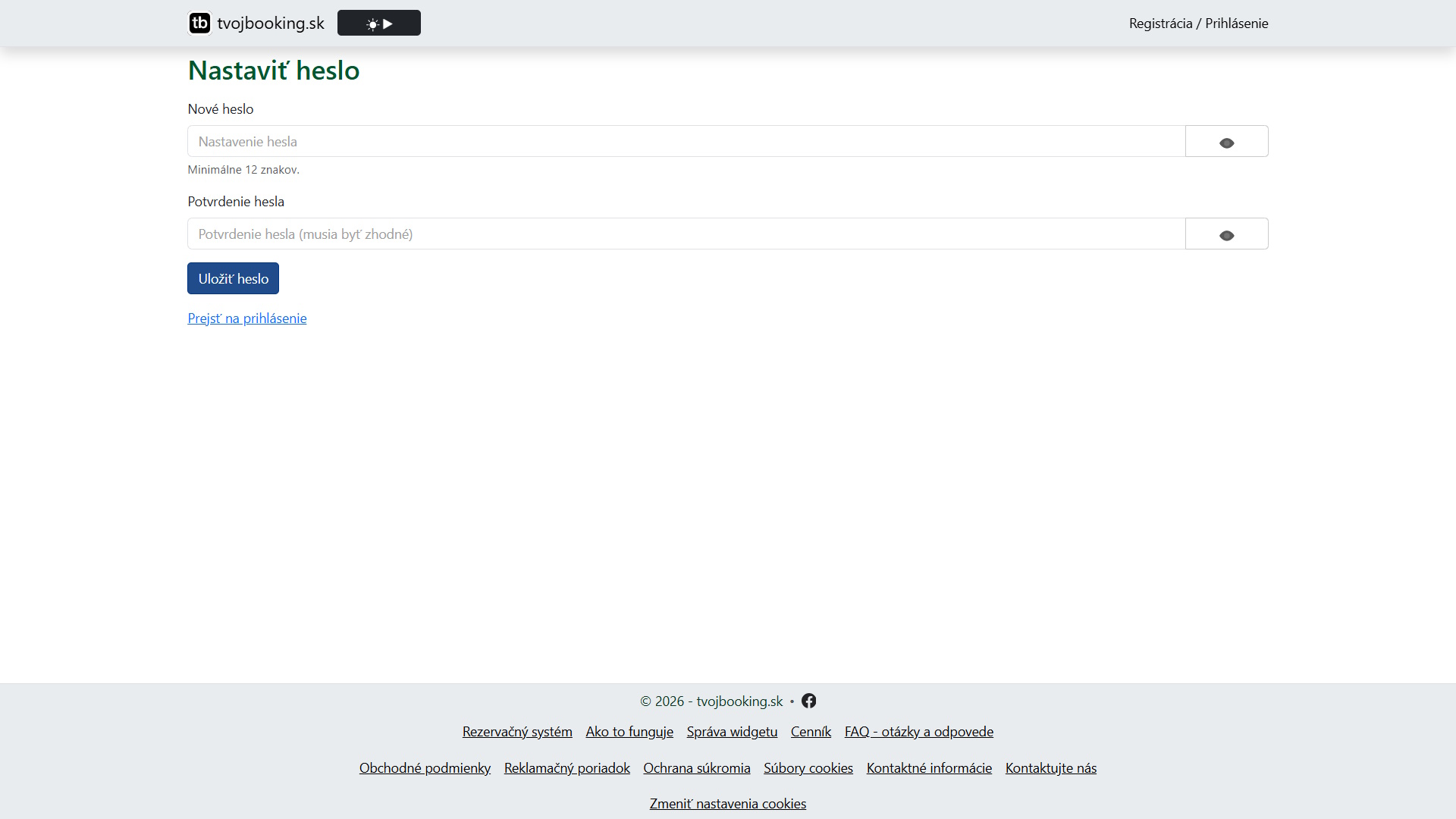The image size is (1456, 819).
Task: Open the Facebook icon in footer
Action: (x=809, y=701)
